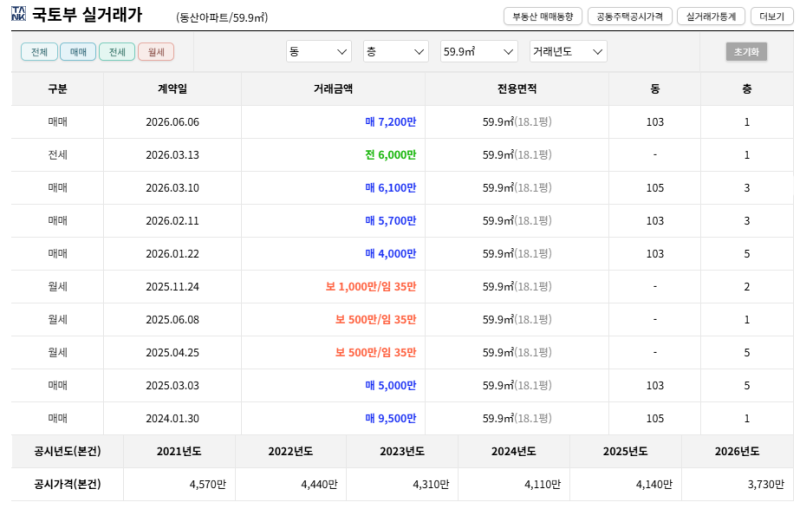The height and width of the screenshot is (509, 800).
Task: Click the 2026년도 header
Action: point(737,451)
